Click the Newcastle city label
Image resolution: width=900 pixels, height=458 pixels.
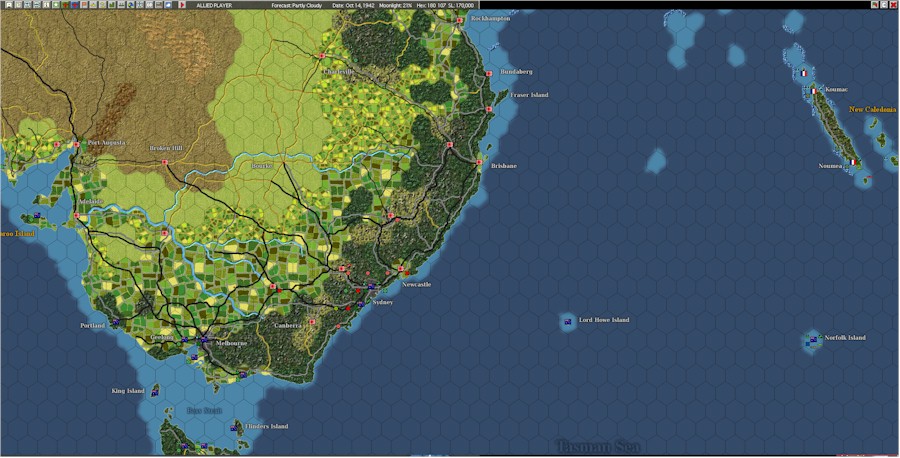coord(416,285)
